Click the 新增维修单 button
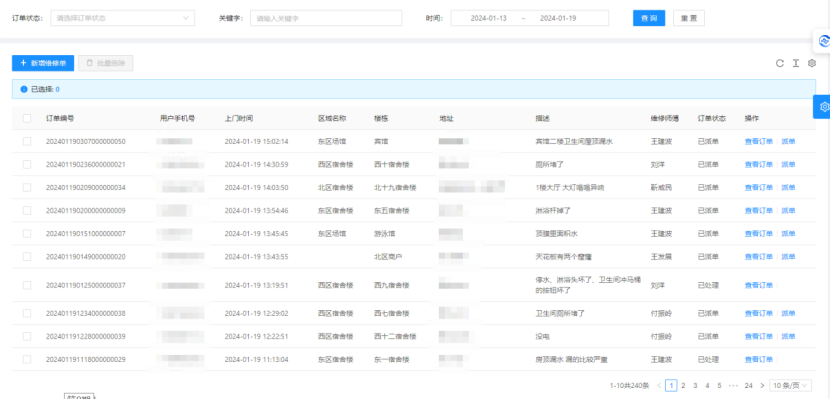831x399 pixels. click(43, 63)
